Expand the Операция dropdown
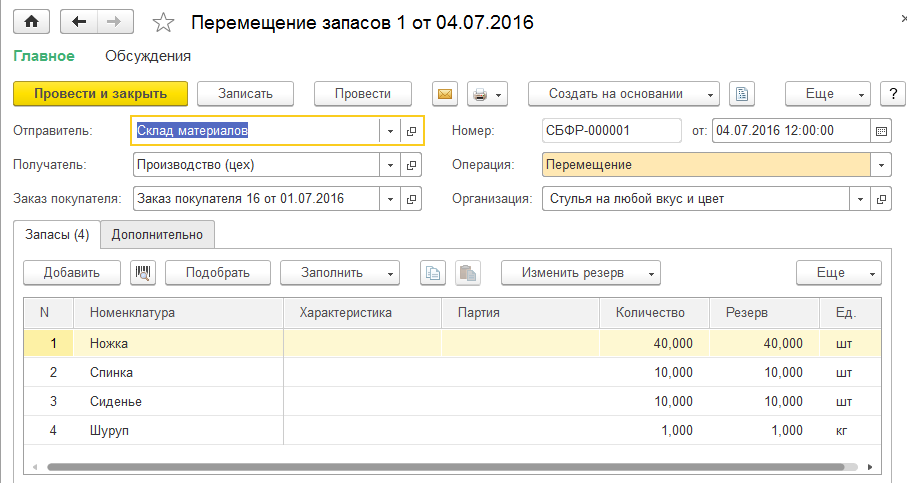This screenshot has height=483, width=907. tap(881, 165)
